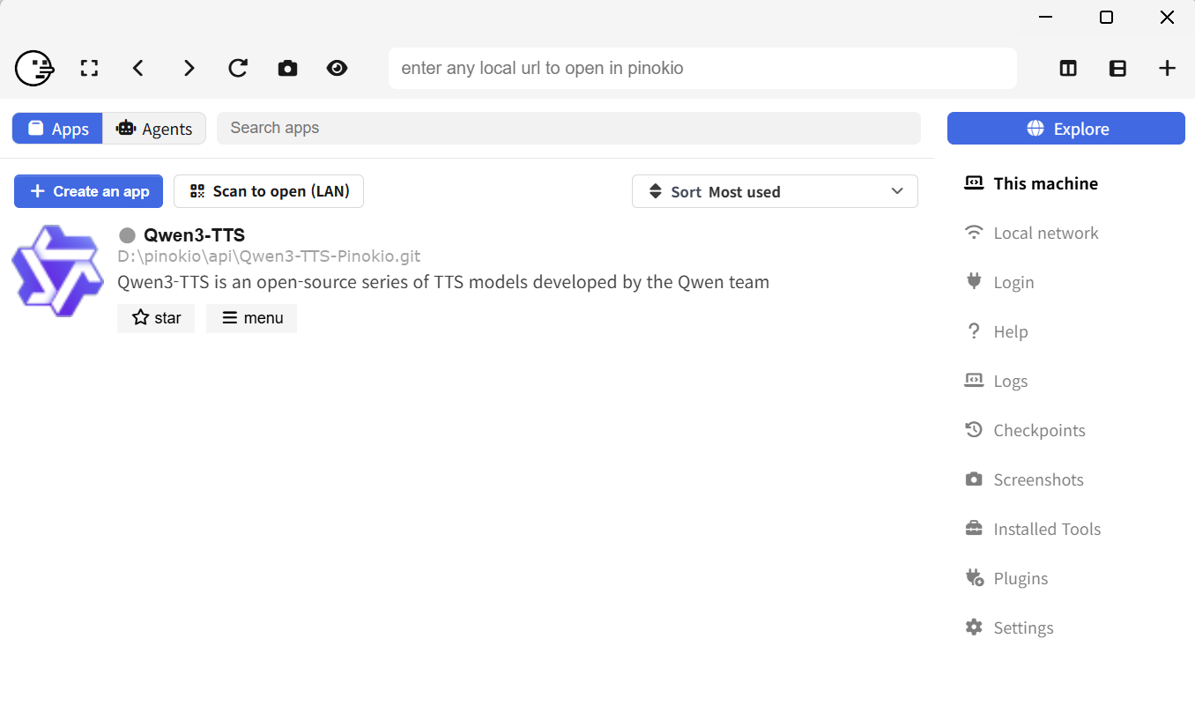Open Installed Tools in sidebar
Screen dimensions: 1195x720
tap(1033, 529)
